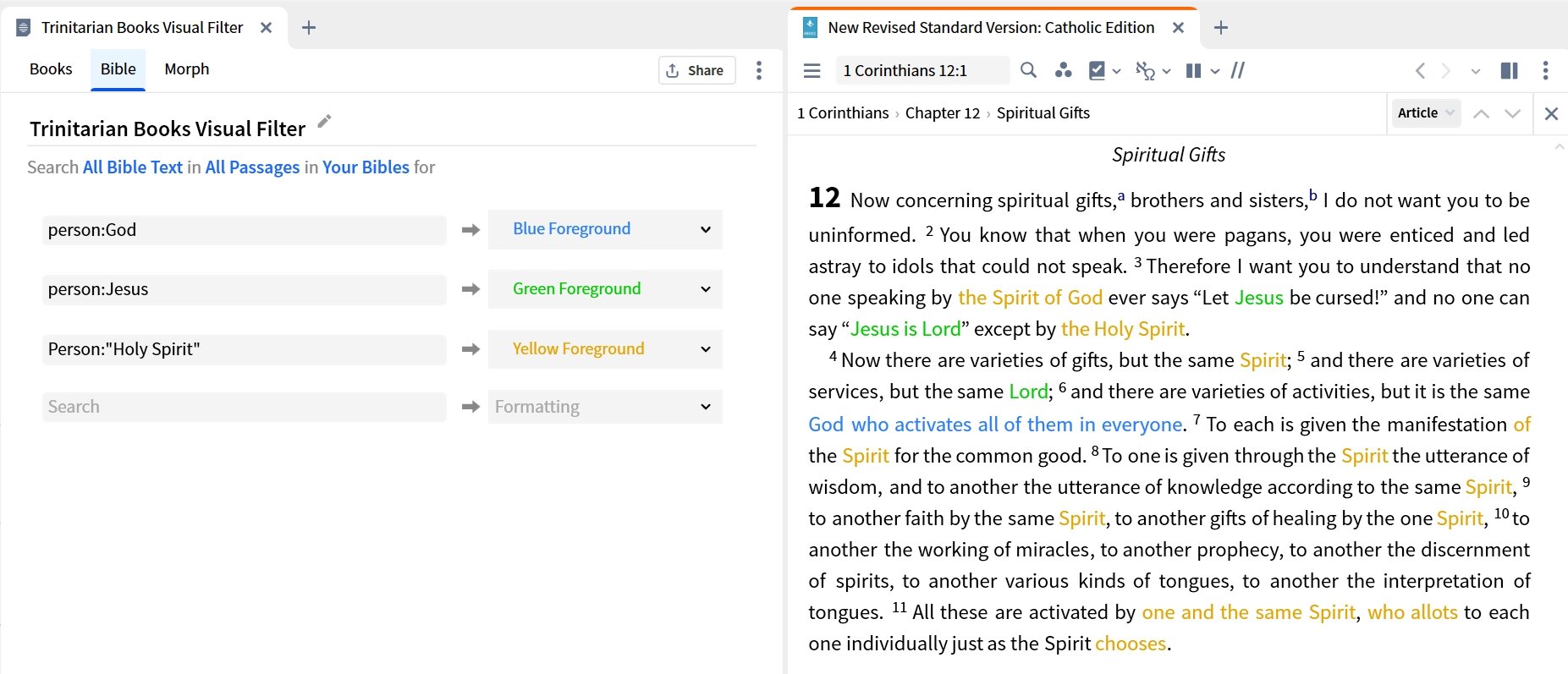The image size is (1568, 674).
Task: Close the New Revised Standard Version tab
Action: [x=1178, y=27]
